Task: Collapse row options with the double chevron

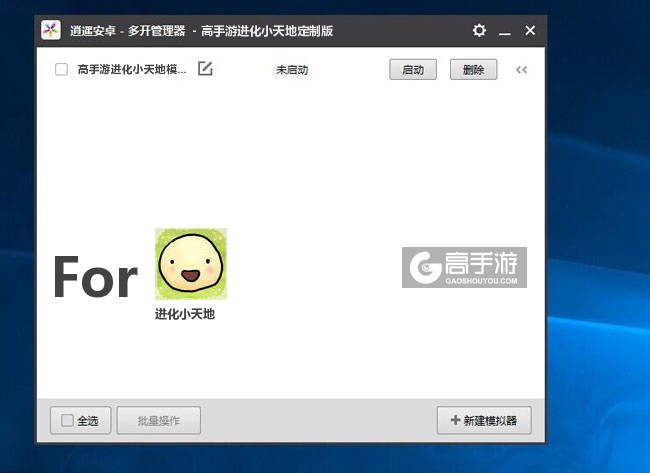Action: (x=521, y=70)
